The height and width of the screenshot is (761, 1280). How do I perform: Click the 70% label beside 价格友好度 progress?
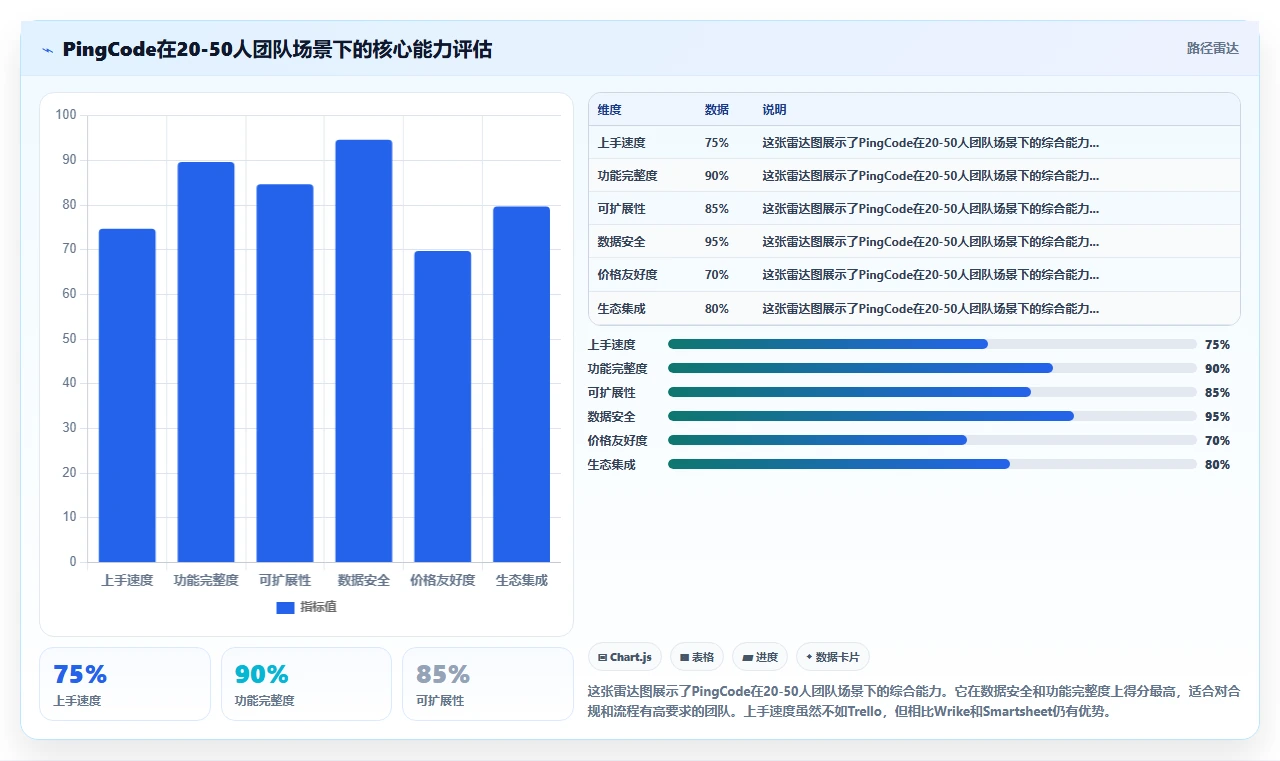point(1217,441)
